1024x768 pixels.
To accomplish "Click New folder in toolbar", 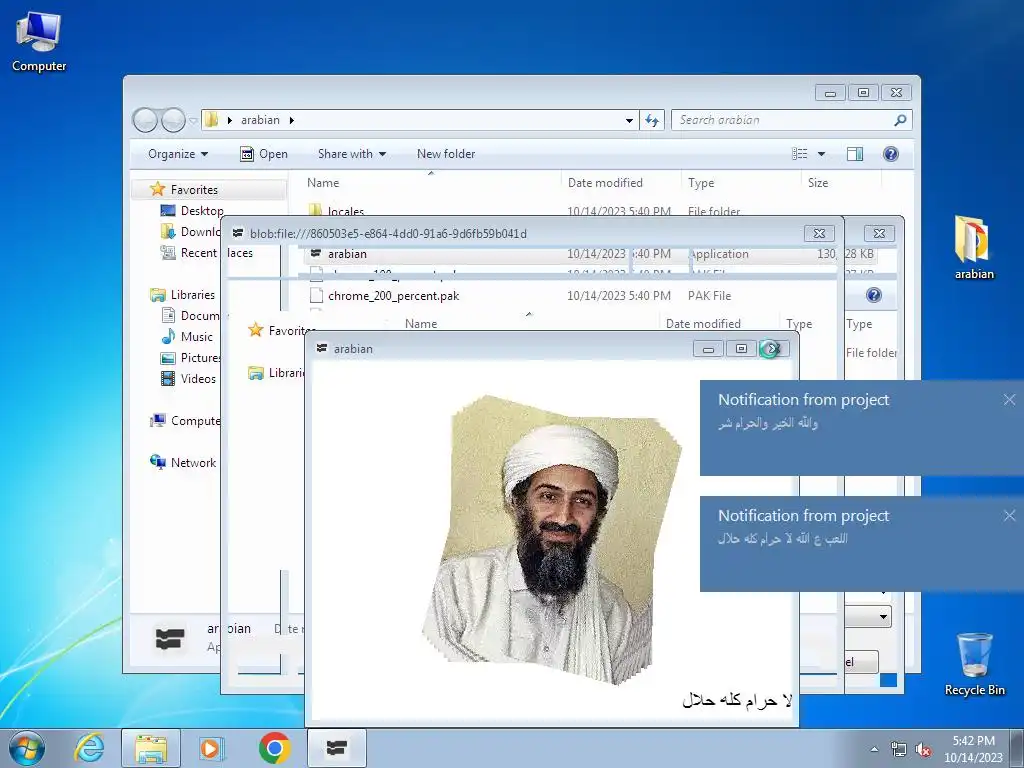I will point(446,154).
